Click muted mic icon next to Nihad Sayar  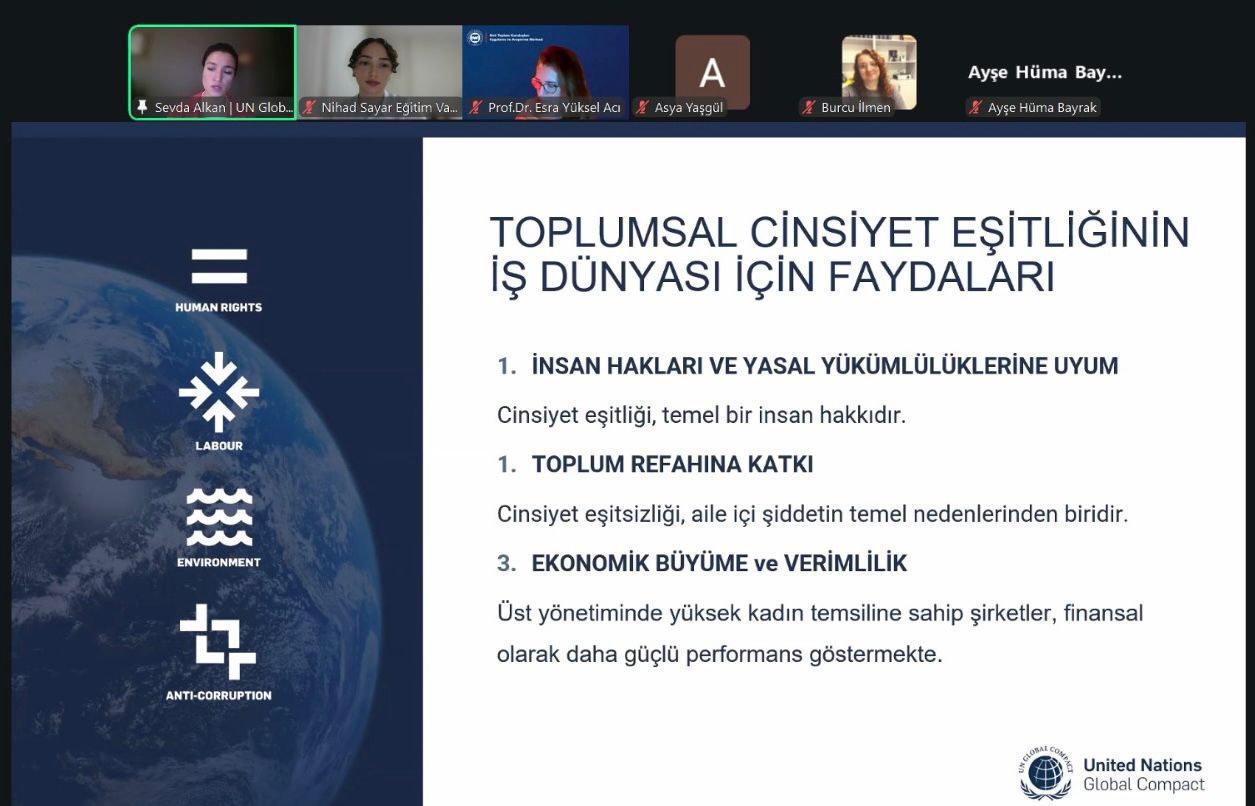(310, 107)
